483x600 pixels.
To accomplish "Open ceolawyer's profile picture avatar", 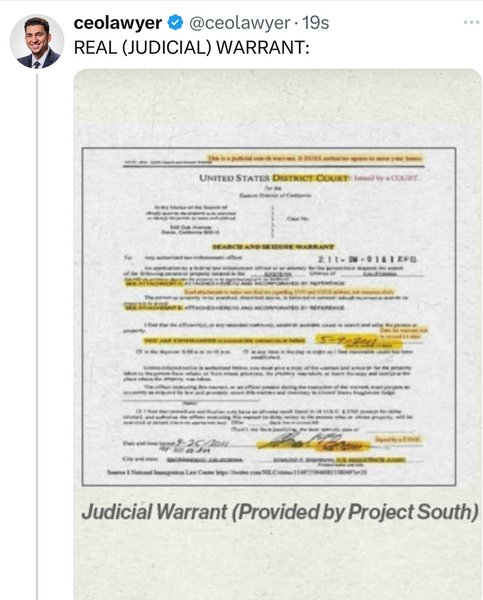I will pos(37,42).
